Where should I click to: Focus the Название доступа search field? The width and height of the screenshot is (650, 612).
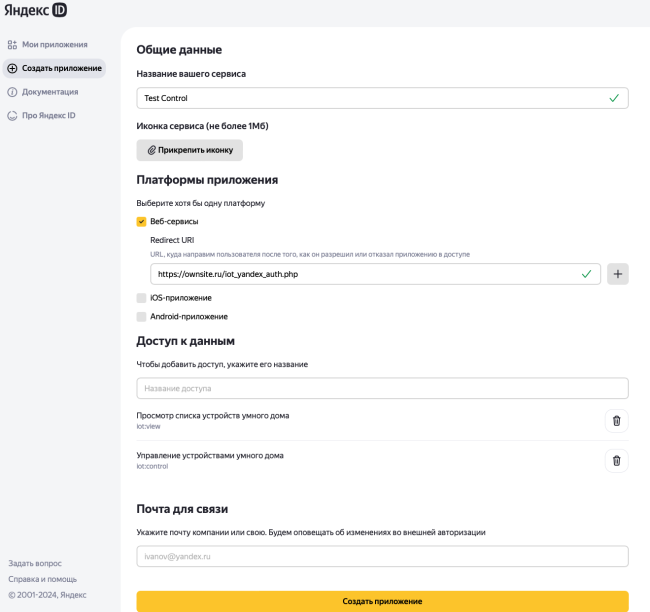pos(382,388)
